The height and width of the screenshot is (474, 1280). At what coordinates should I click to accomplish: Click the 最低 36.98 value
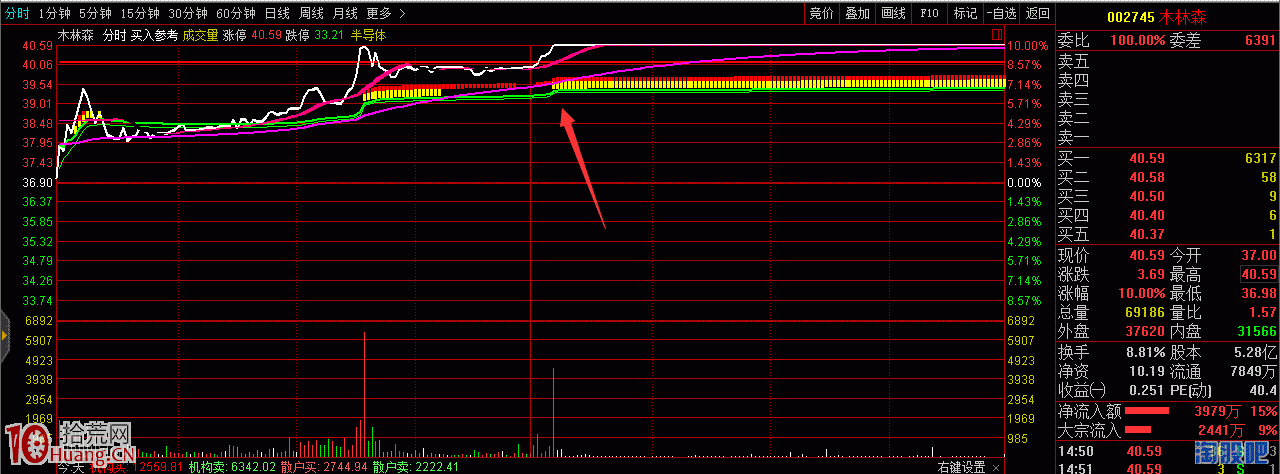pyautogui.click(x=1259, y=294)
